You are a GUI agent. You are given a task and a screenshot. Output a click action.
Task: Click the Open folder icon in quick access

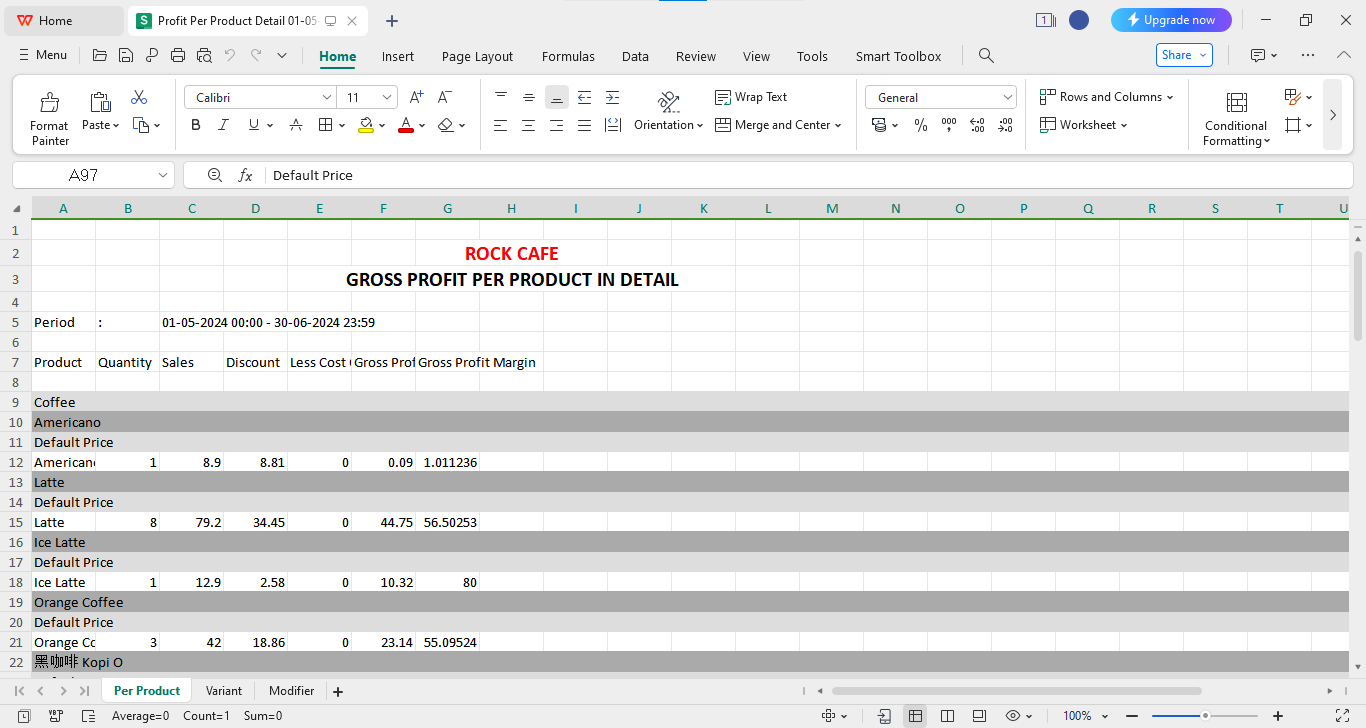pyautogui.click(x=99, y=56)
